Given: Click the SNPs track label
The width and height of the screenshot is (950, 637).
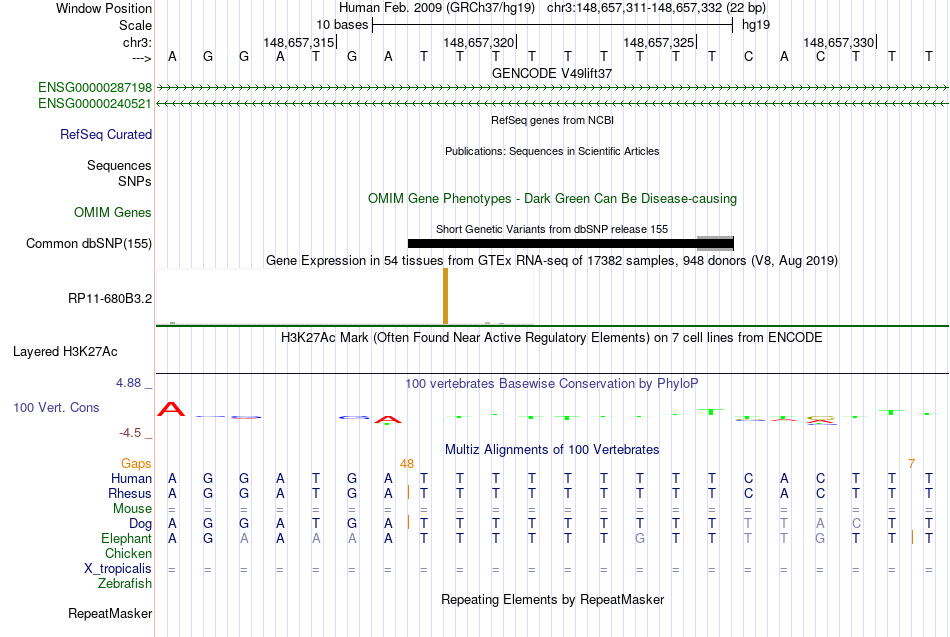Looking at the screenshot, I should pyautogui.click(x=135, y=181).
